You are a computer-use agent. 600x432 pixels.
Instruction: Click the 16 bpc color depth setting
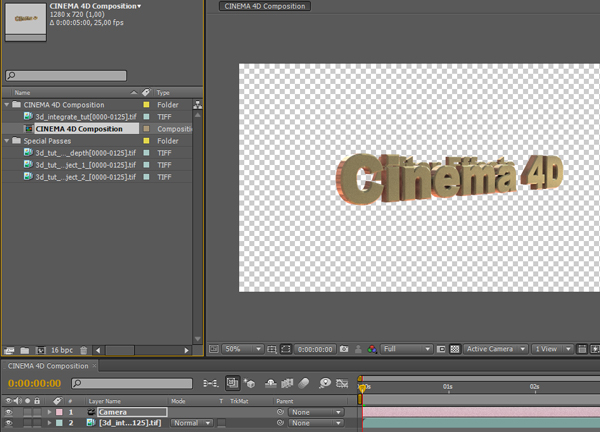tap(62, 350)
